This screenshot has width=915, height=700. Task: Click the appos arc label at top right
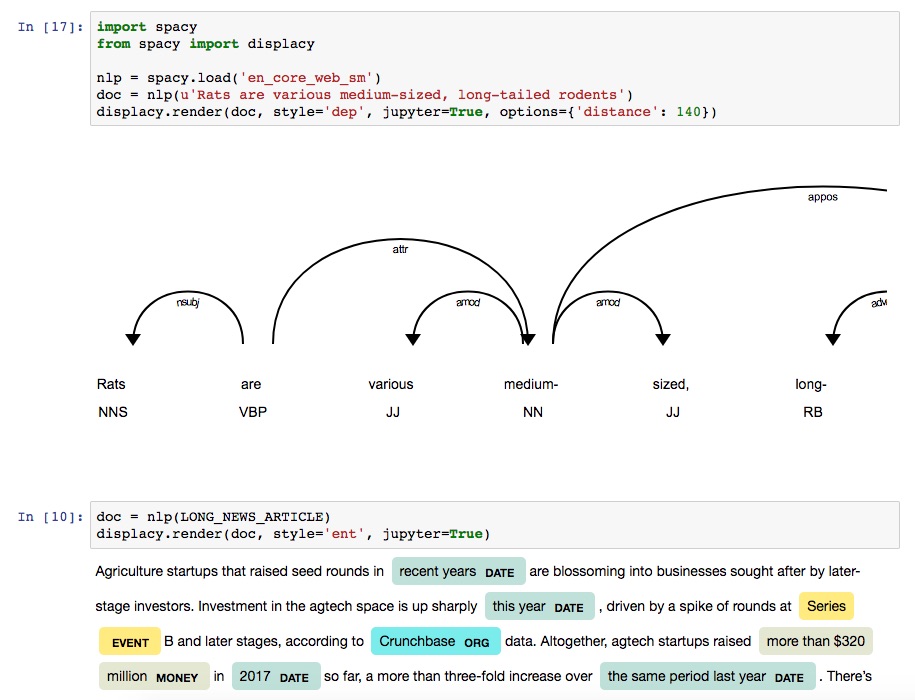[822, 197]
